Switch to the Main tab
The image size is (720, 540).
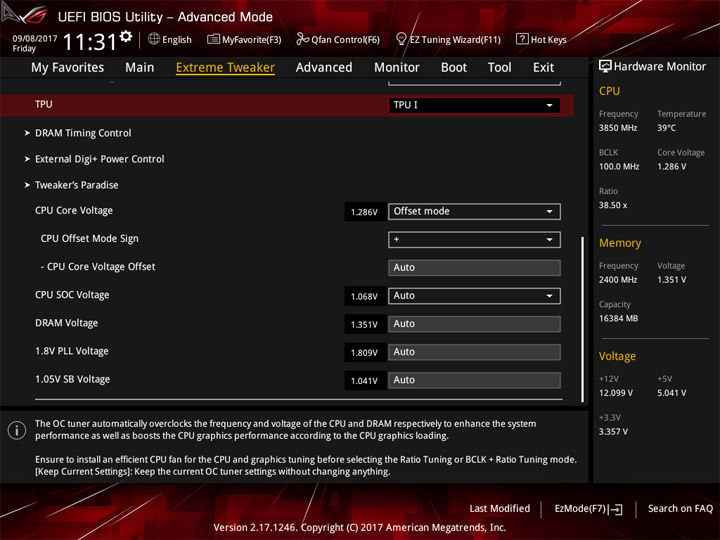pos(140,68)
